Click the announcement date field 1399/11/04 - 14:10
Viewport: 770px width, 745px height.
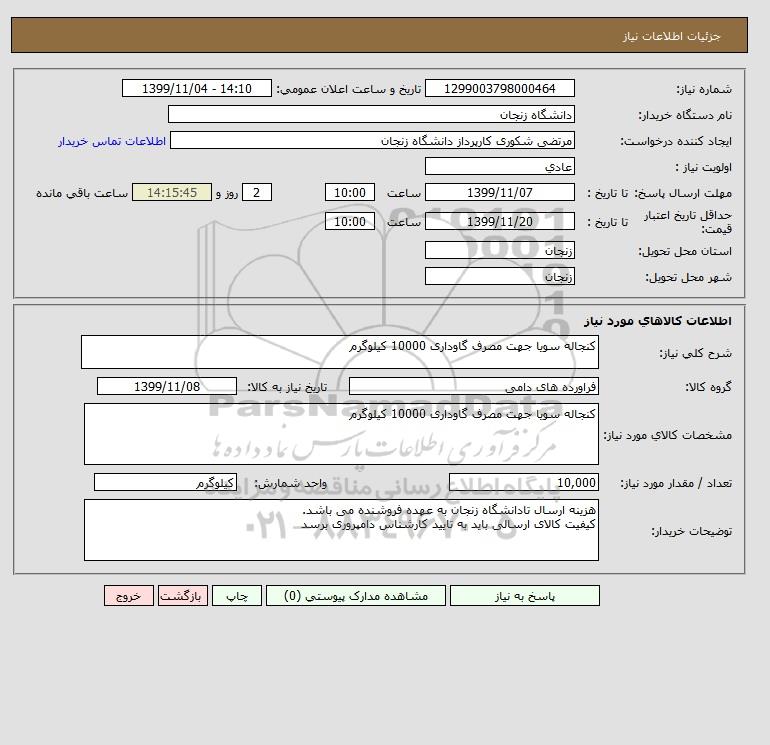pyautogui.click(x=196, y=88)
